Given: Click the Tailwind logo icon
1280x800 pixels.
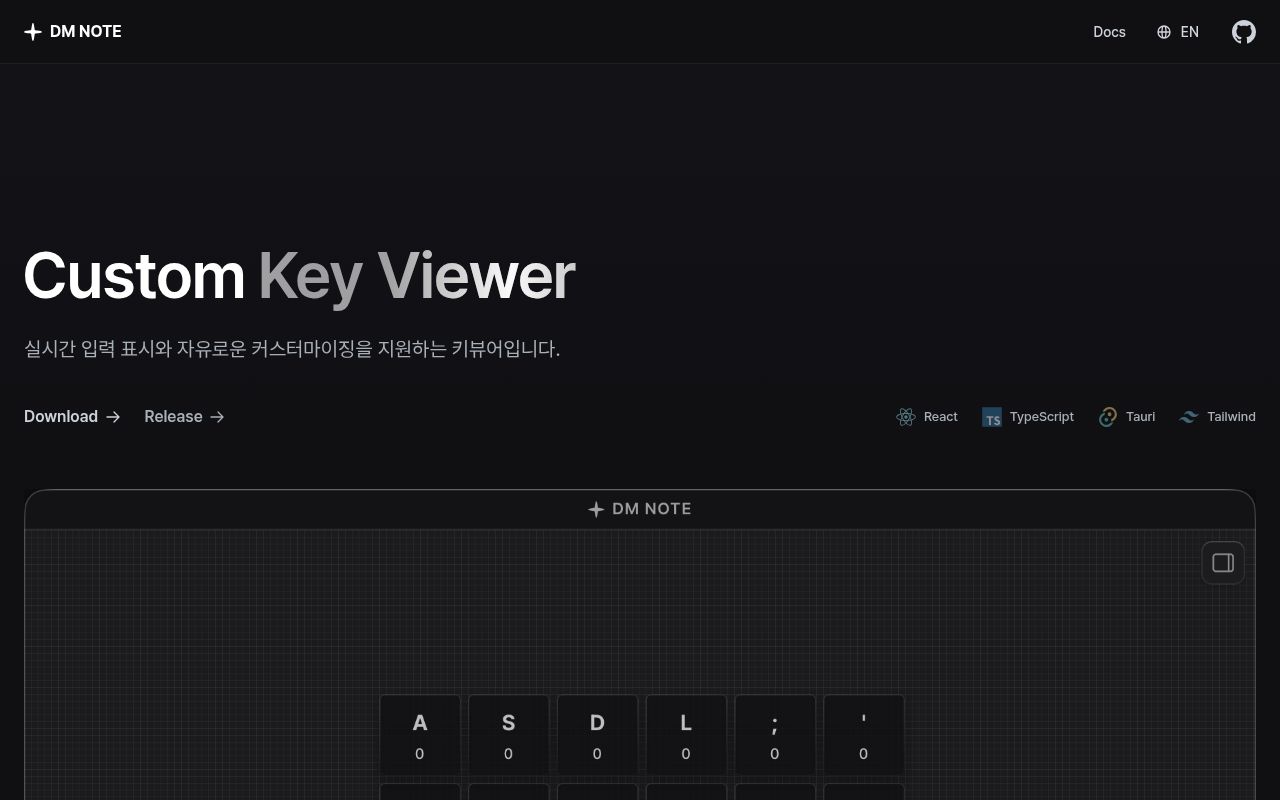Looking at the screenshot, I should [1189, 417].
